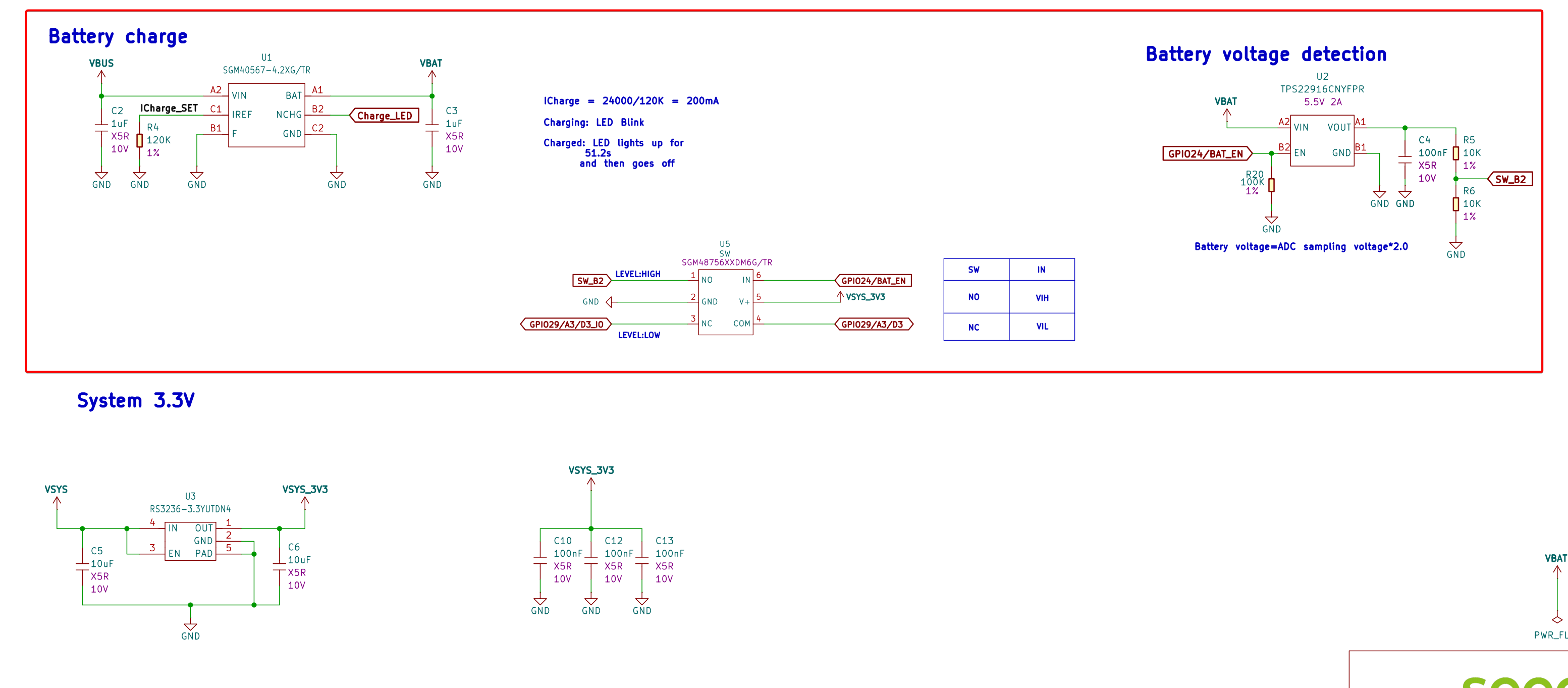Screen dimensions: 1568x688
Task: Click 'Battery voltage=ADC sampling voltage*2.0' note
Action: pos(1302,247)
